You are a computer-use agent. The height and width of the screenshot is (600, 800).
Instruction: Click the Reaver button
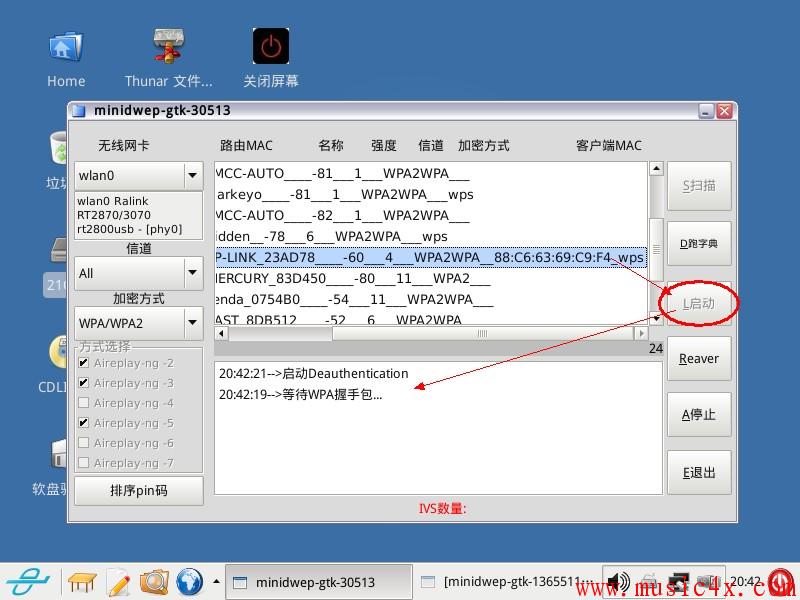[x=699, y=359]
